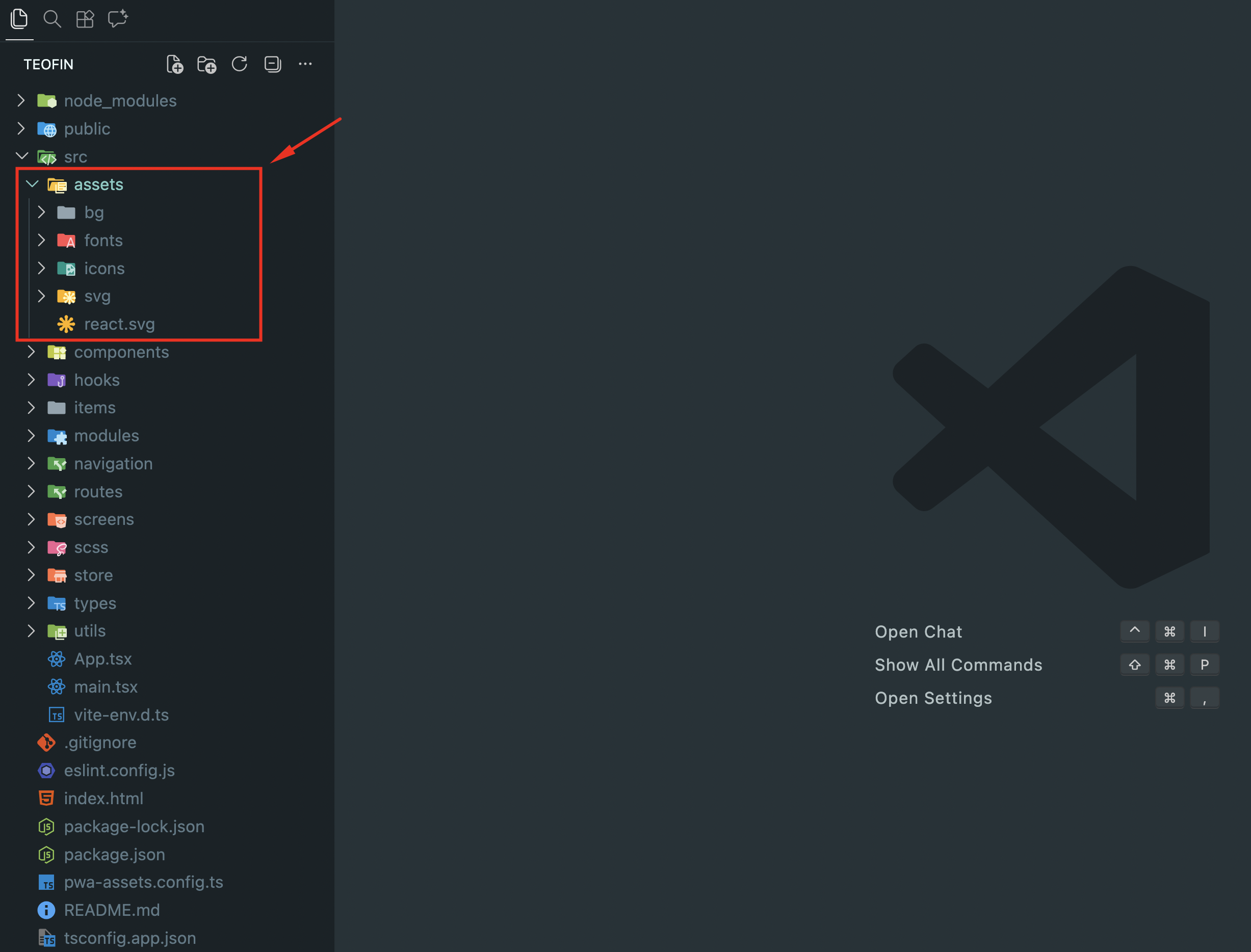Open the Extensions view icon

click(x=85, y=19)
